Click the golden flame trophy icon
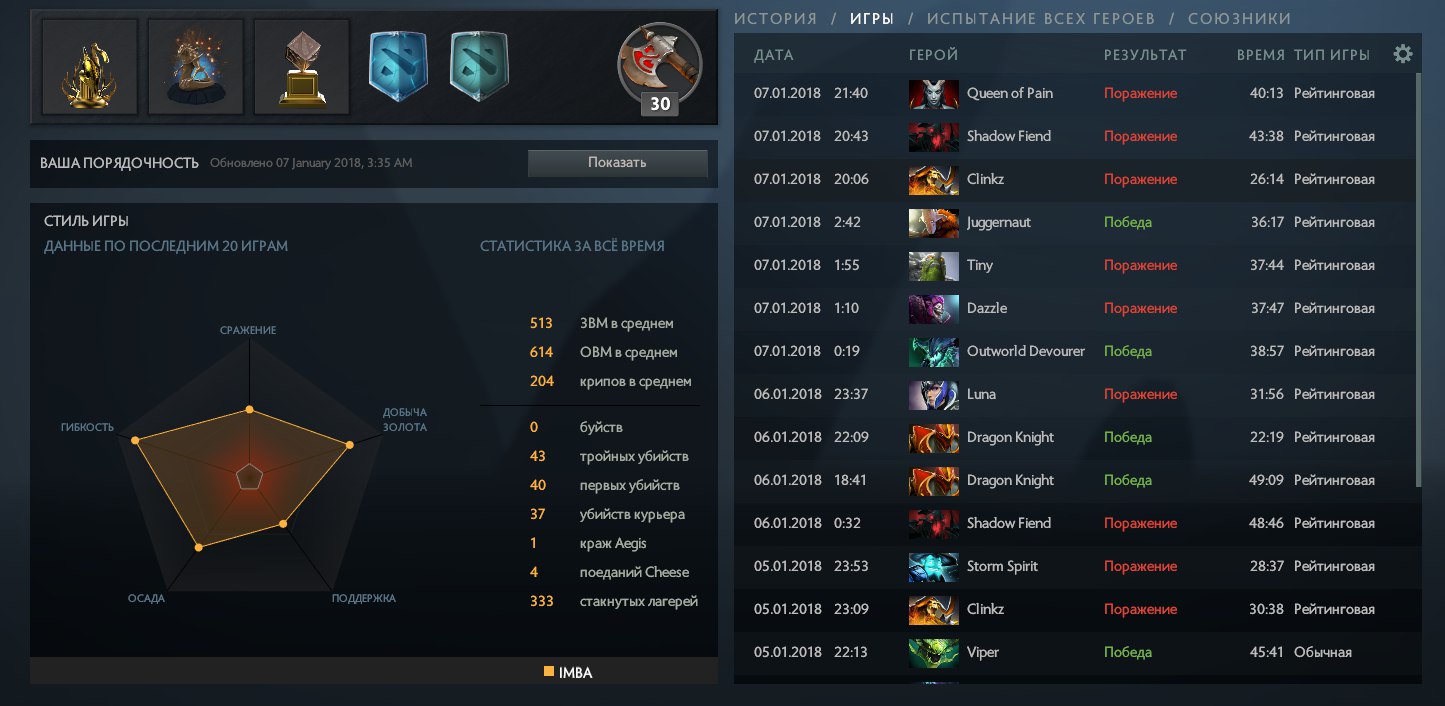 point(90,67)
